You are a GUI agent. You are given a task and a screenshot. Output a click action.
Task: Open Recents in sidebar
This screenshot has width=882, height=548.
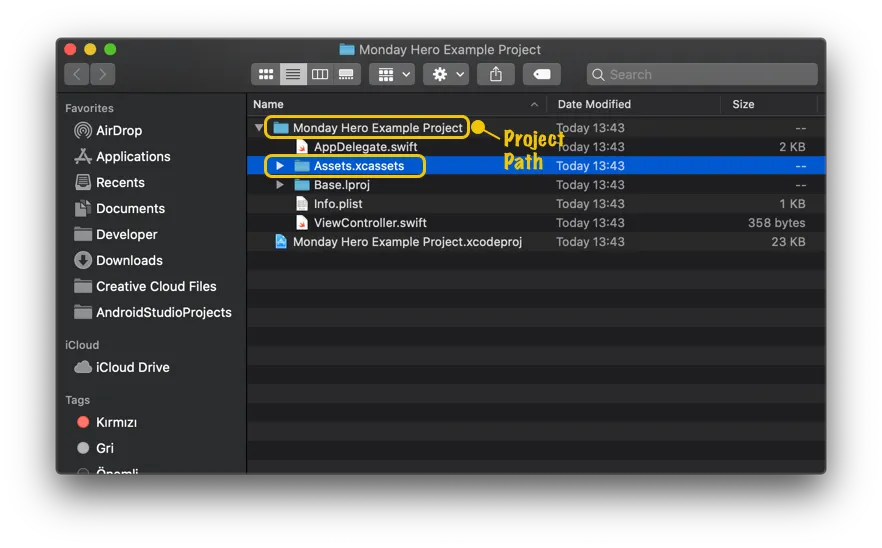click(x=110, y=182)
